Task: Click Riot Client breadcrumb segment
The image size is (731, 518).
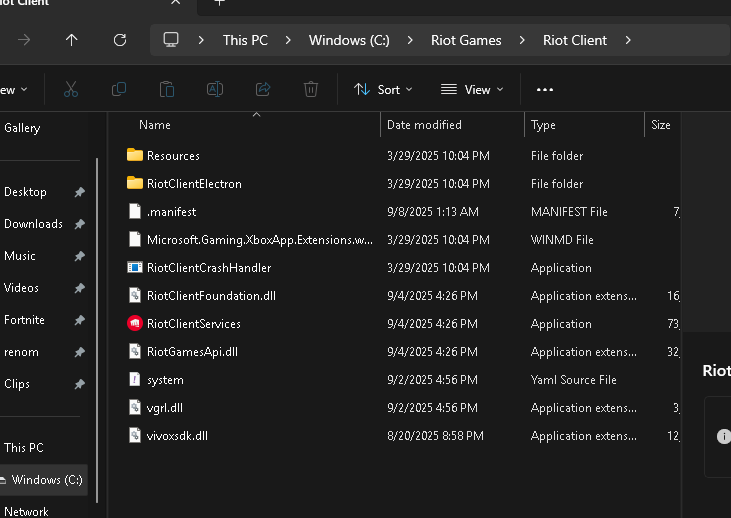Action: point(575,40)
